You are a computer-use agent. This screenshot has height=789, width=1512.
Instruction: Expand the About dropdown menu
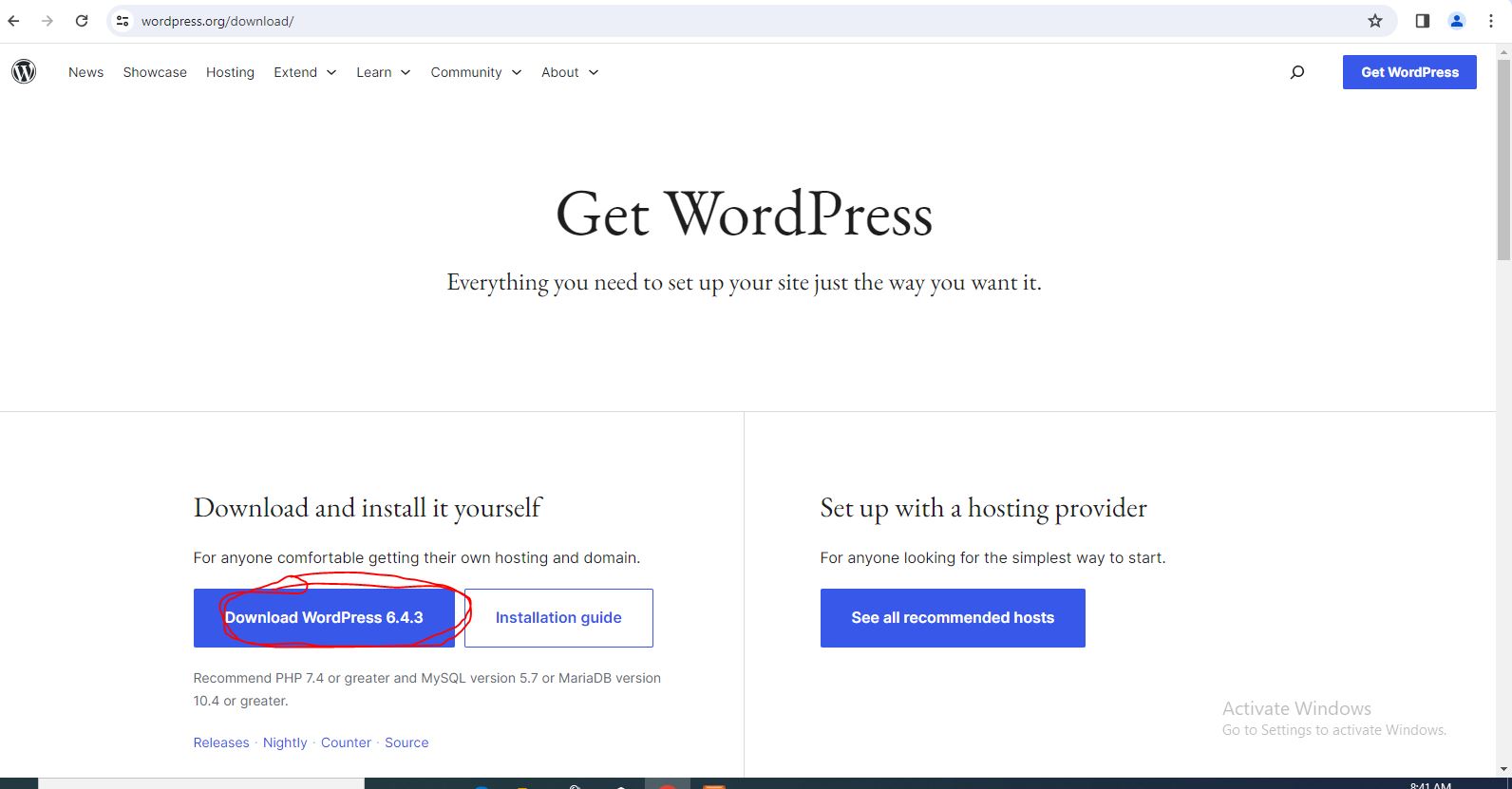(x=570, y=72)
